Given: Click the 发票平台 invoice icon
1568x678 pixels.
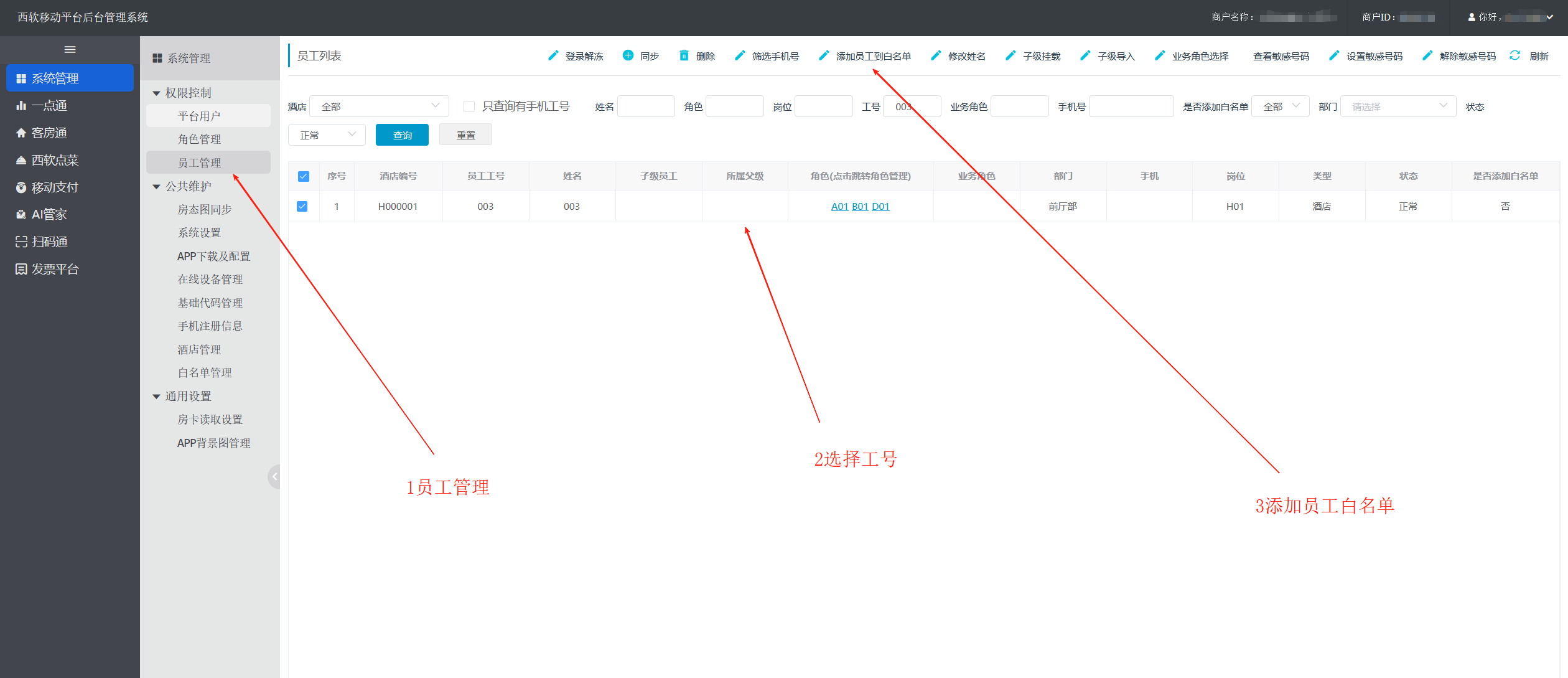Looking at the screenshot, I should [21, 269].
